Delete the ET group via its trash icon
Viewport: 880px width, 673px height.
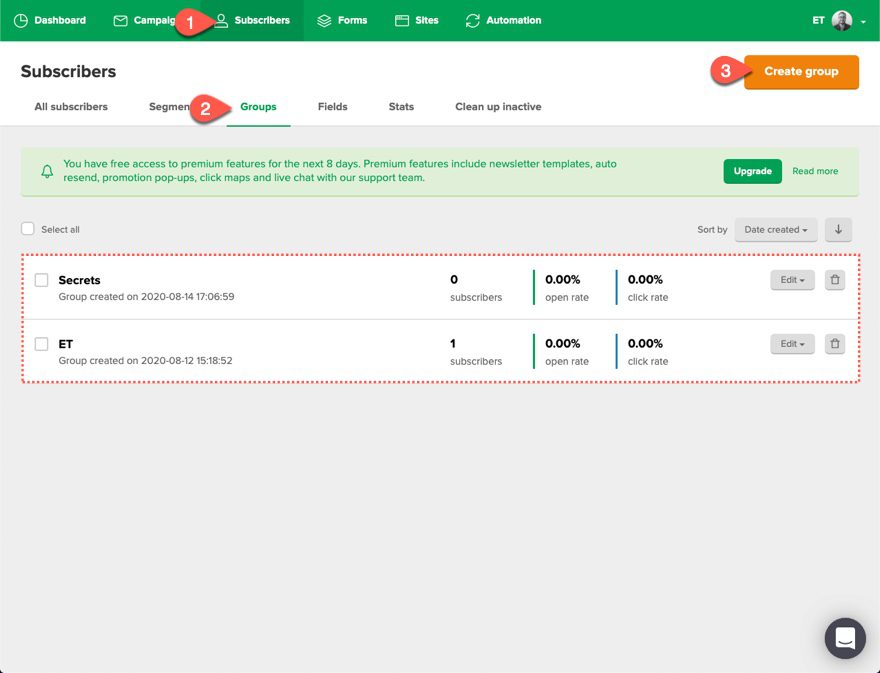pyautogui.click(x=834, y=344)
